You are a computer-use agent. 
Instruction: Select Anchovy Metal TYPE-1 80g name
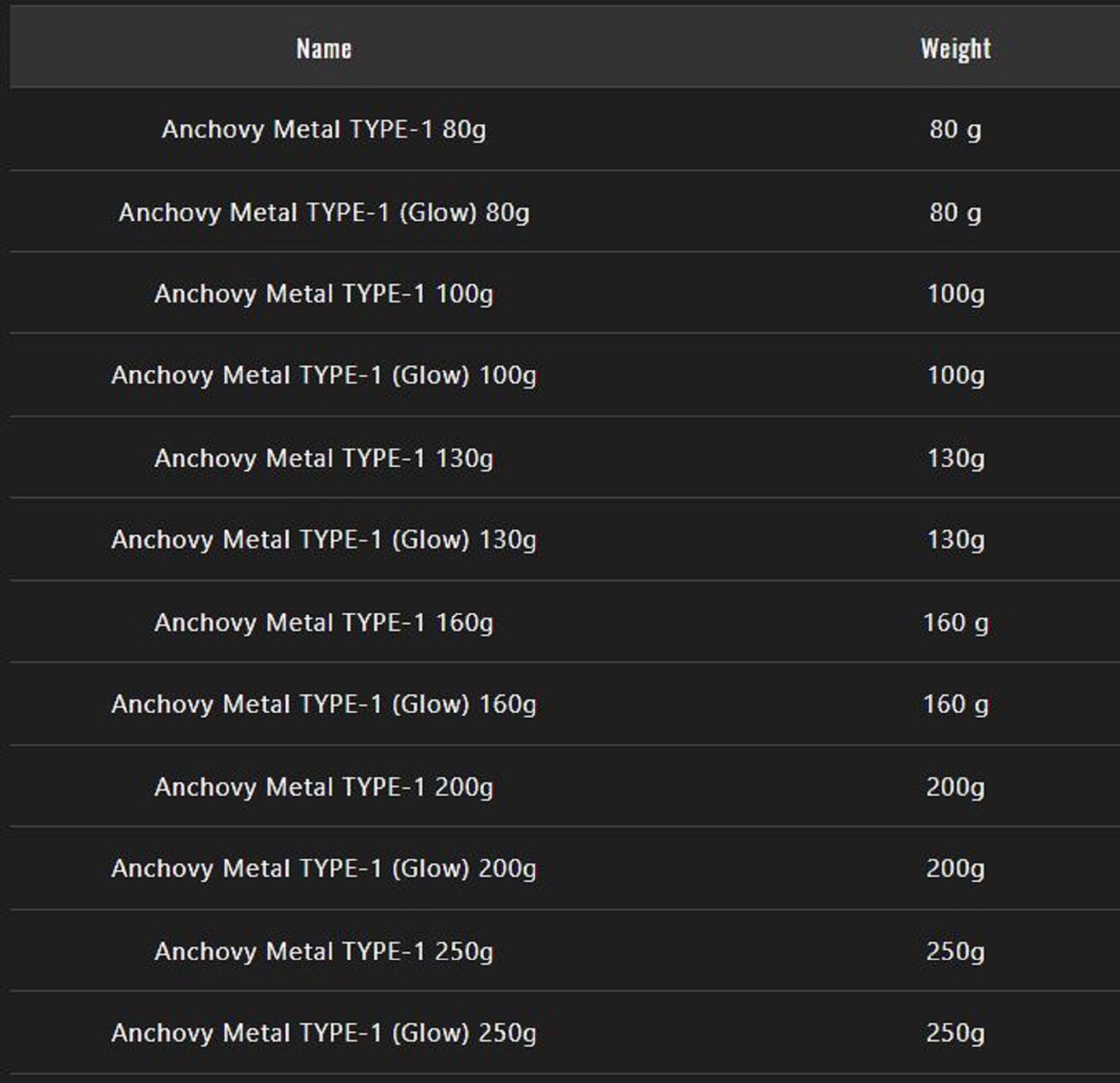point(324,129)
